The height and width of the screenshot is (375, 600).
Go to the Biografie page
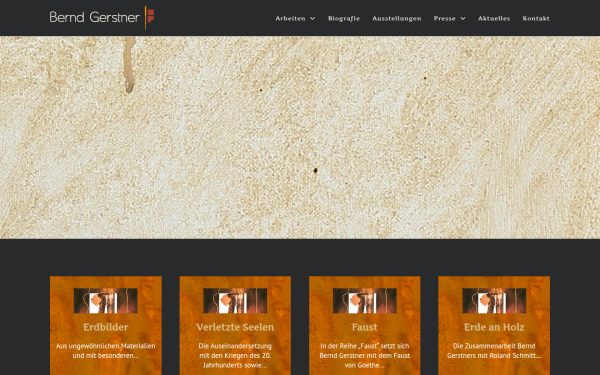(x=344, y=18)
